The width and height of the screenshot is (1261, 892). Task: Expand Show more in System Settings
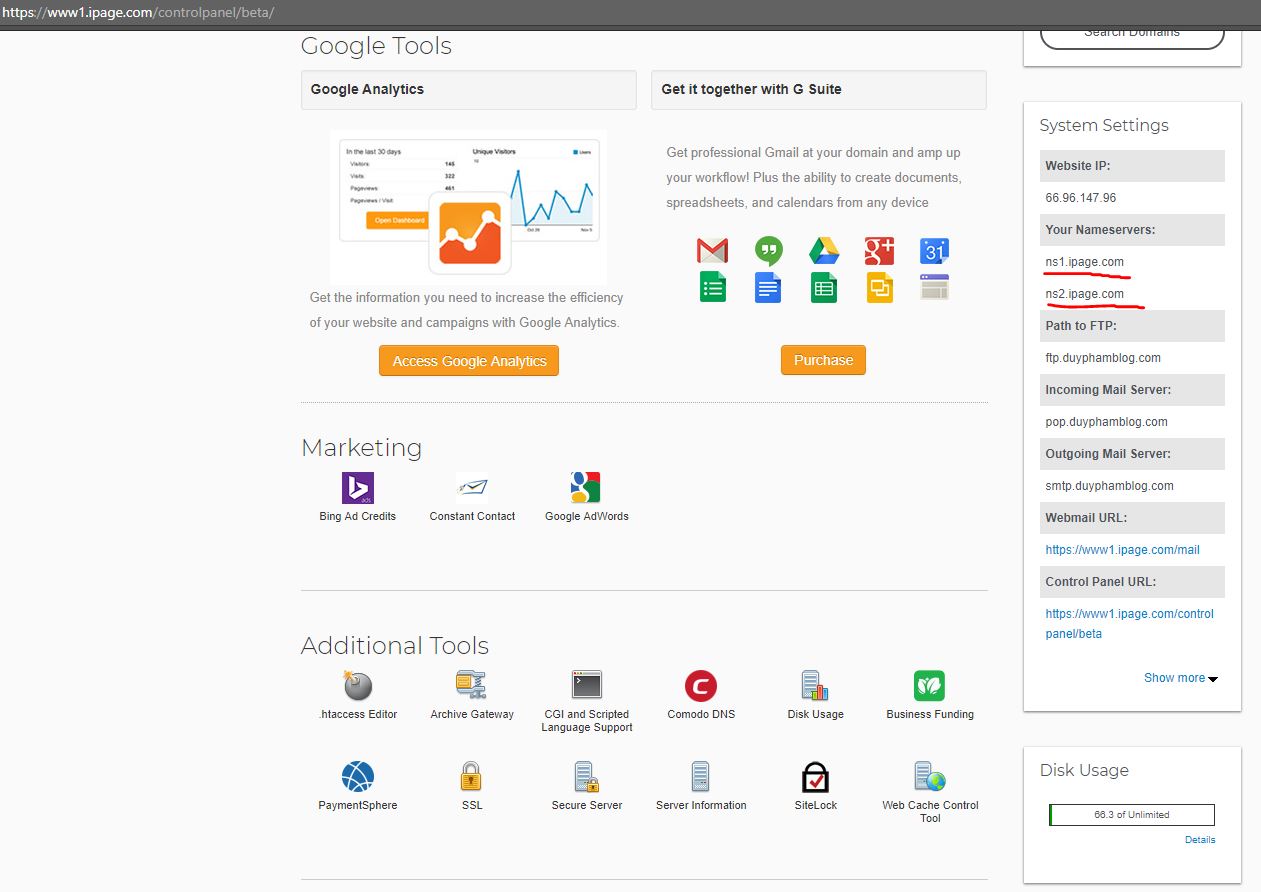[1180, 678]
